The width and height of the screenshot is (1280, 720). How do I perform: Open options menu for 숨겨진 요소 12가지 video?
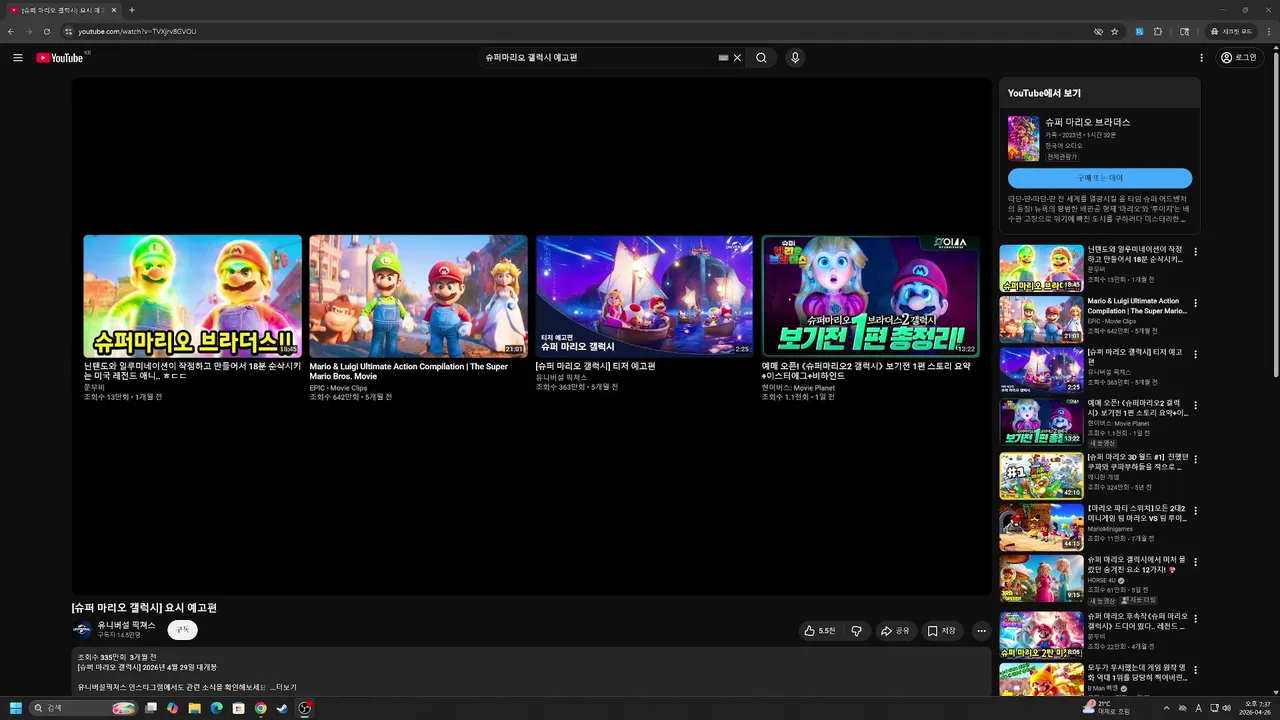click(x=1195, y=562)
